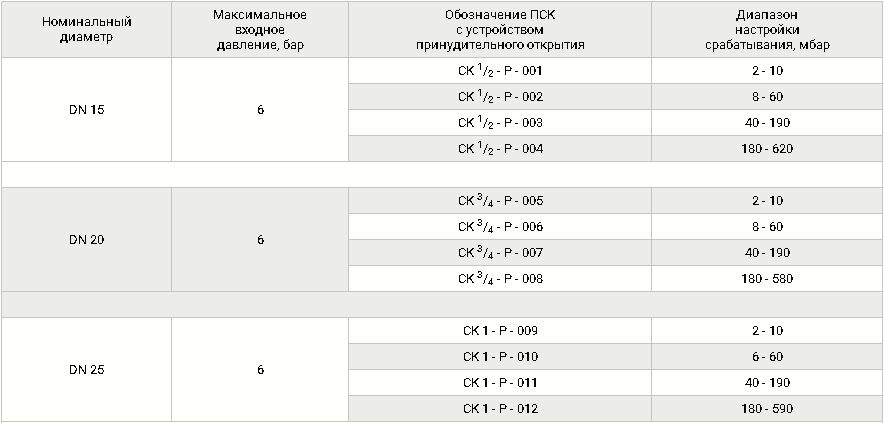Viewport: 884px width, 423px height.
Task: Click the 180 - 620 range value
Action: pyautogui.click(x=767, y=149)
